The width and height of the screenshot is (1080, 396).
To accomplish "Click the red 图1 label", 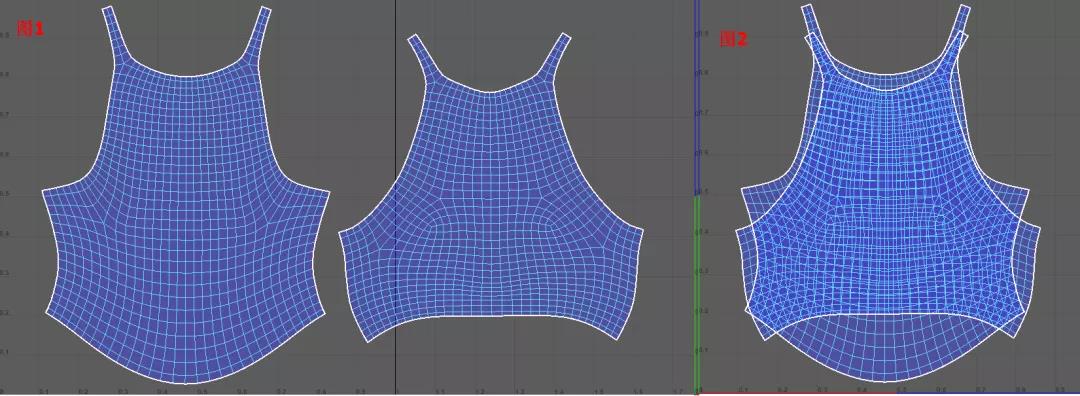I will coord(30,29).
